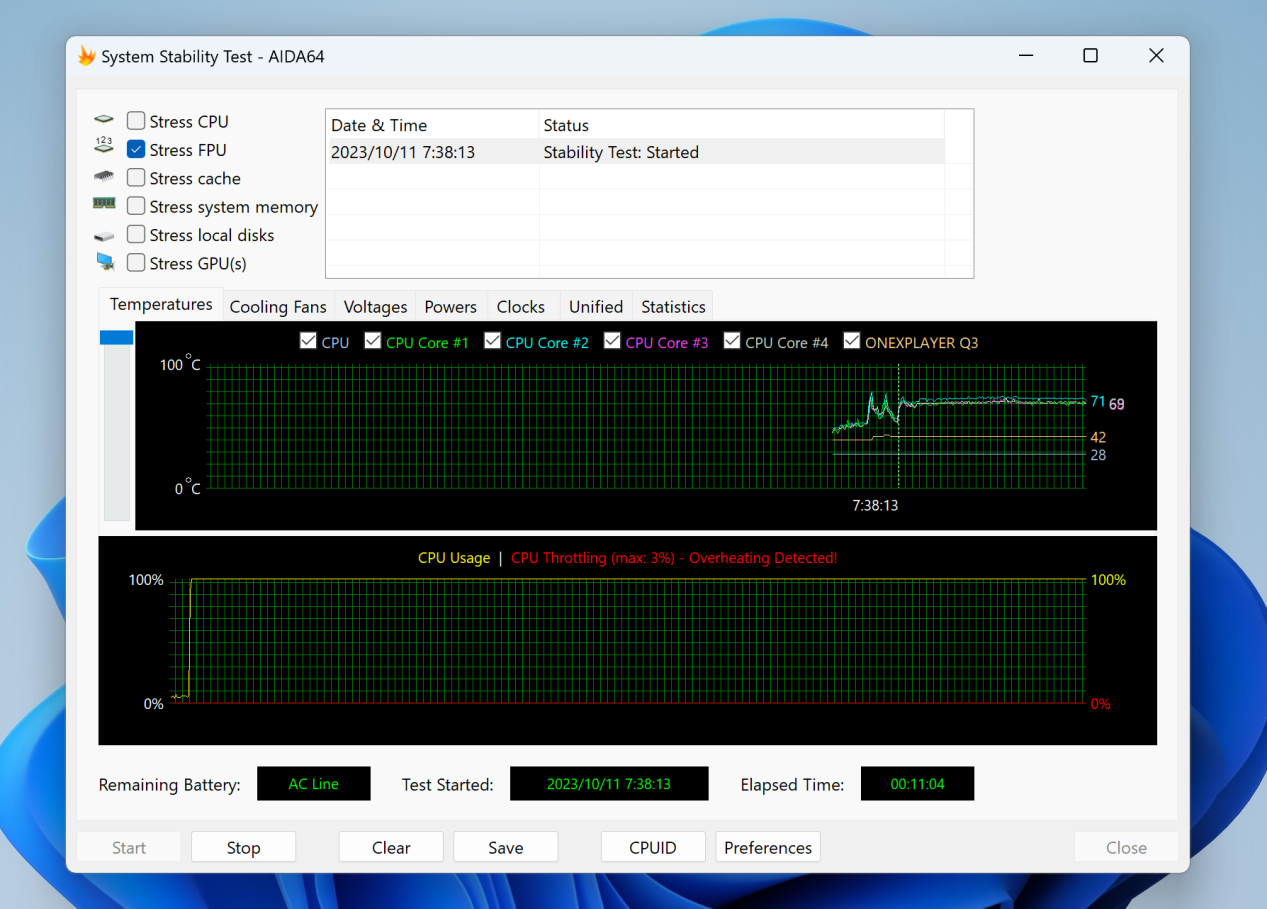Image resolution: width=1267 pixels, height=909 pixels.
Task: Switch to the Cooling Fans tab
Action: (277, 307)
